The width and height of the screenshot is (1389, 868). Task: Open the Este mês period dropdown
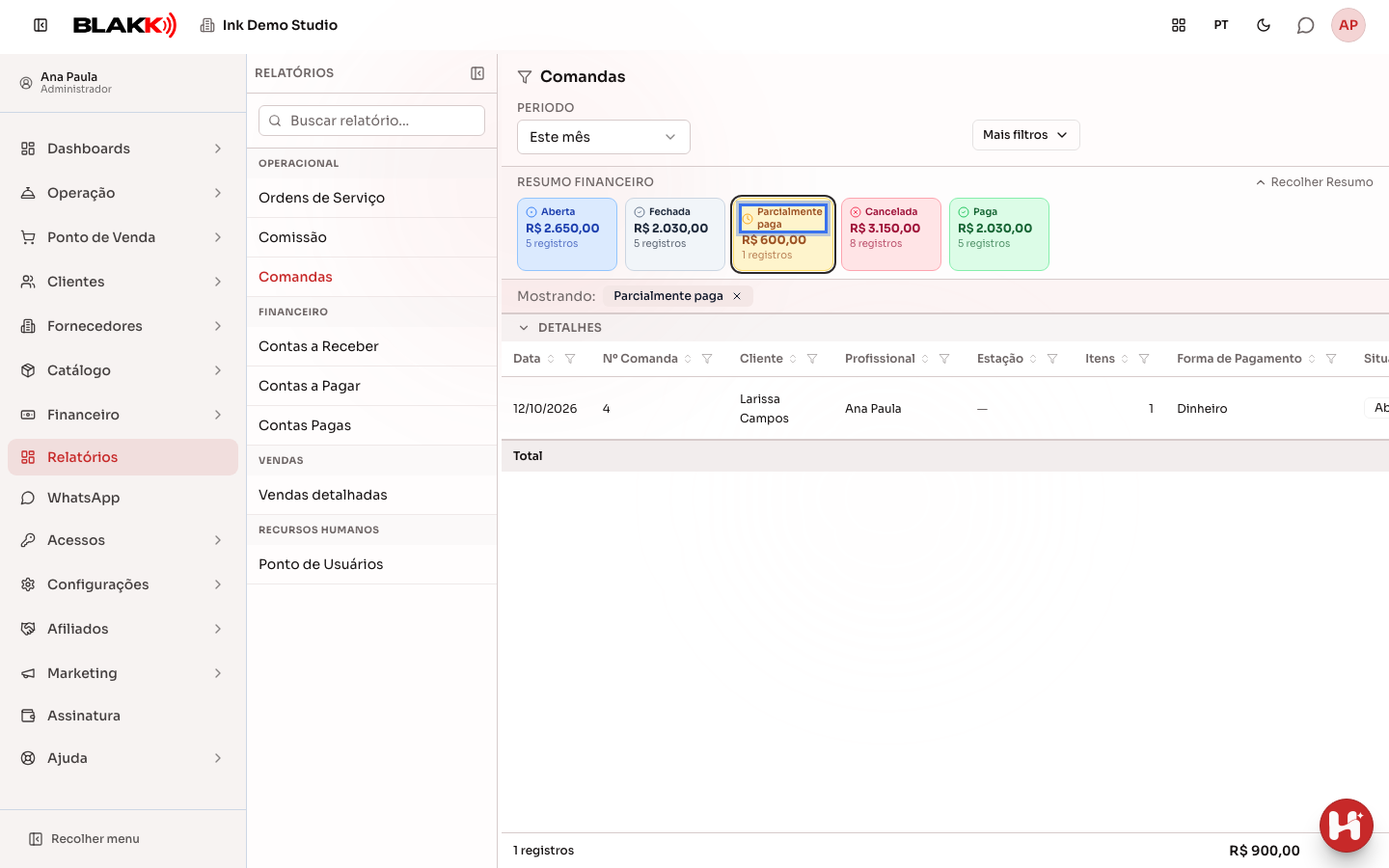click(604, 137)
